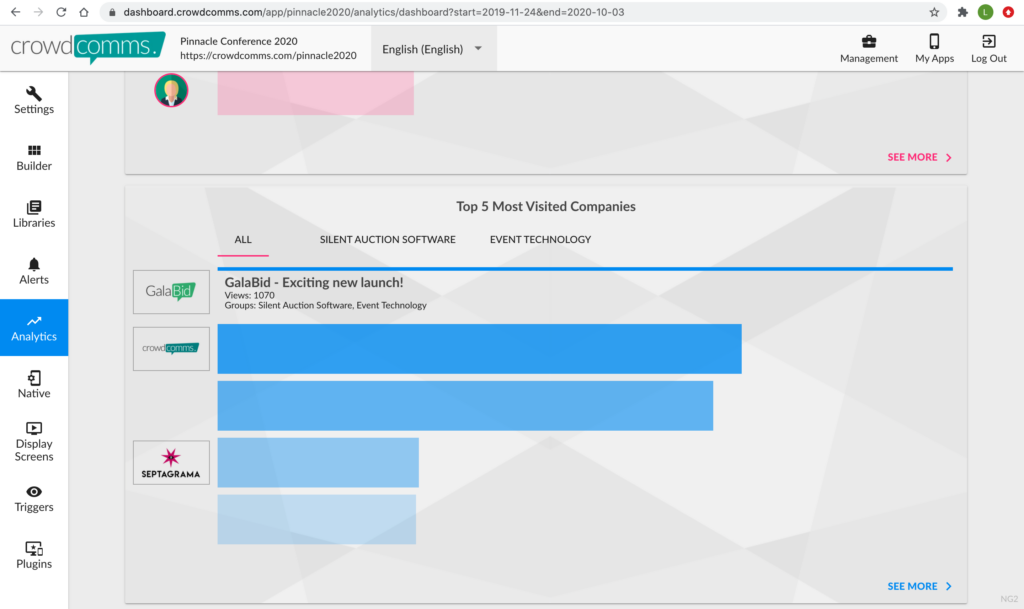Select the ALL companies tab

click(243, 240)
